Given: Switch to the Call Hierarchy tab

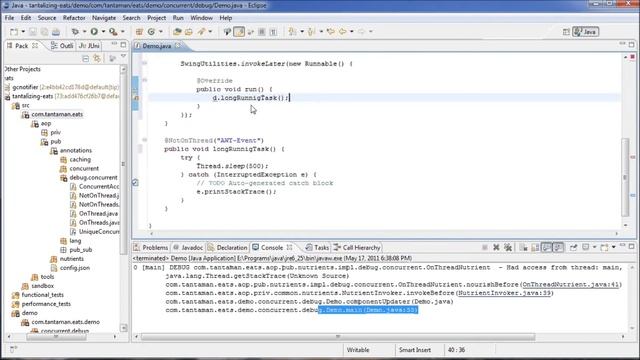Looking at the screenshot, I should click(357, 247).
